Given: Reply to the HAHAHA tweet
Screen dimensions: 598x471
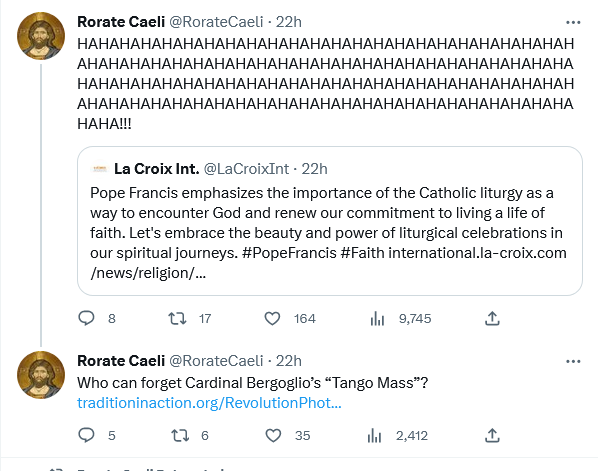Looking at the screenshot, I should click(86, 318).
